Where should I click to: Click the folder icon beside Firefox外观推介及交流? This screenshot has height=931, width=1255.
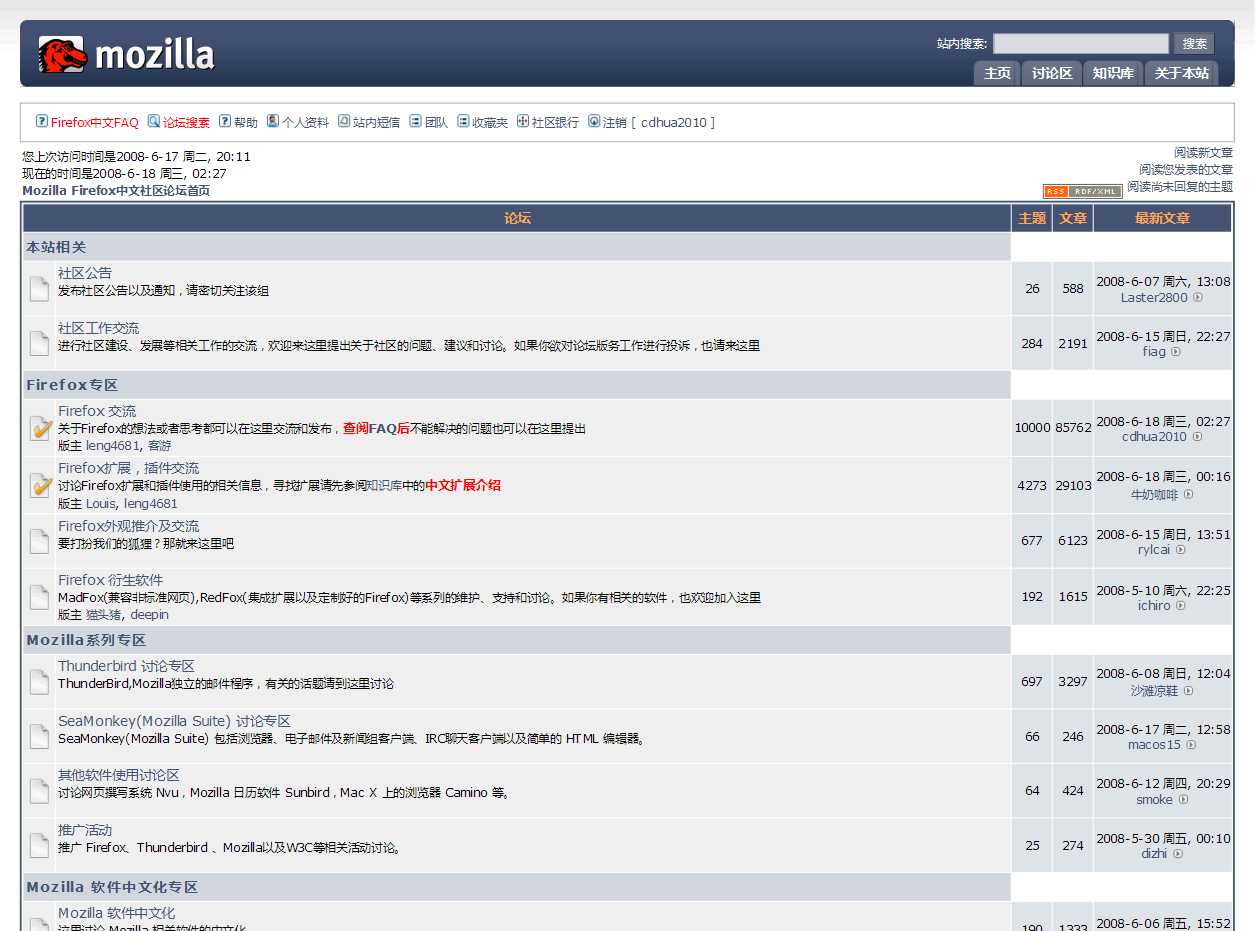[x=39, y=542]
